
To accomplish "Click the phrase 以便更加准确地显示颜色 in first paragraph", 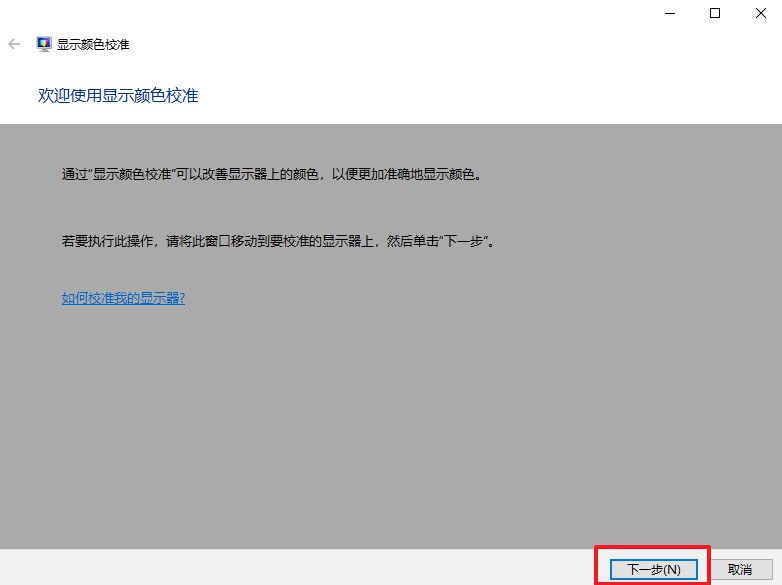I will [x=402, y=174].
